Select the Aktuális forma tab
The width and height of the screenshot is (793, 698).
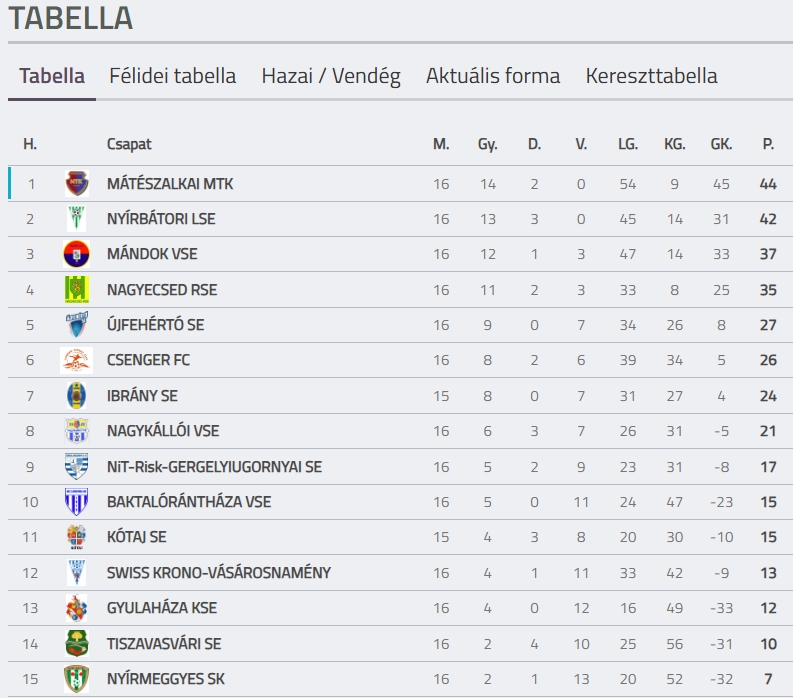coord(493,76)
